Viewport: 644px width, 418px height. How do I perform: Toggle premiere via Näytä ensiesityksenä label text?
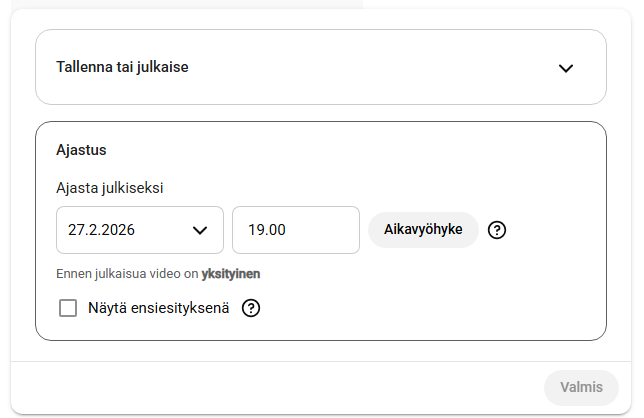click(159, 308)
